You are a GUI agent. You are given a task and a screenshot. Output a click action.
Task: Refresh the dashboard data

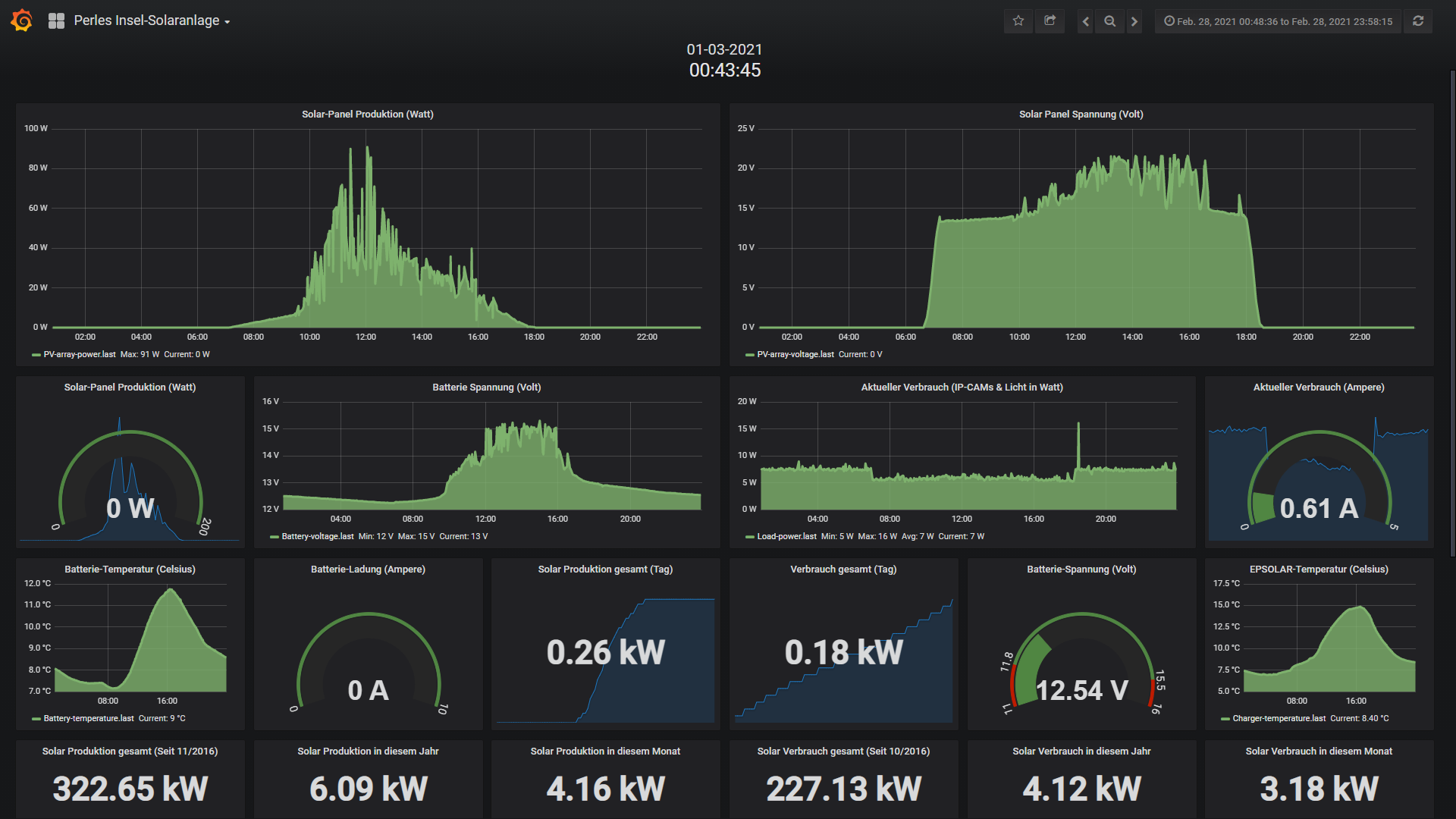pyautogui.click(x=1418, y=21)
